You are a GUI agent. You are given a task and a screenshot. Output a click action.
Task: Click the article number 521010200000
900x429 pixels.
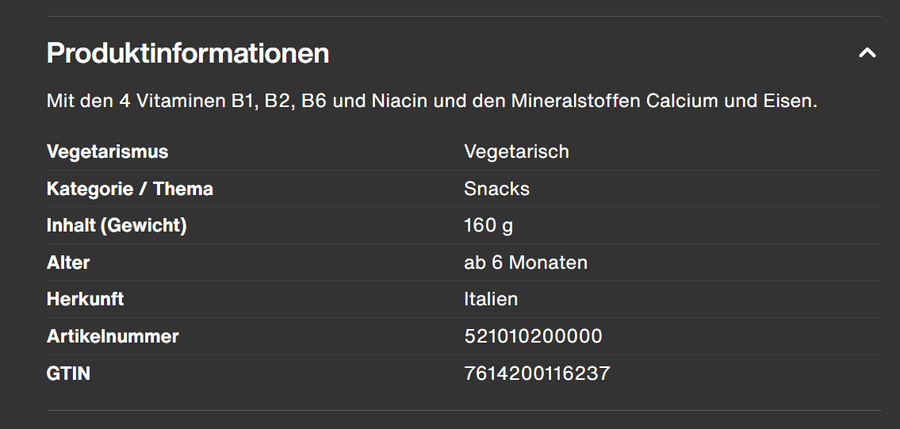click(x=533, y=337)
